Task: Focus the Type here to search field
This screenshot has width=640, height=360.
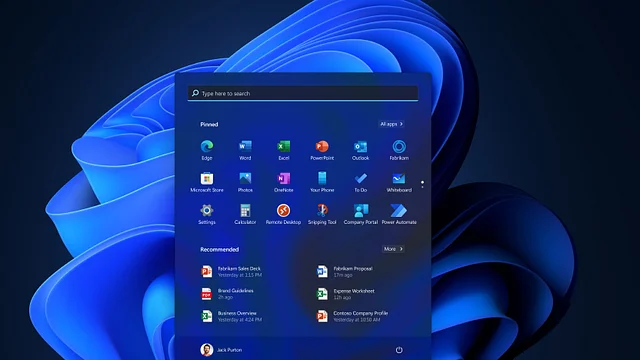Action: pos(303,93)
